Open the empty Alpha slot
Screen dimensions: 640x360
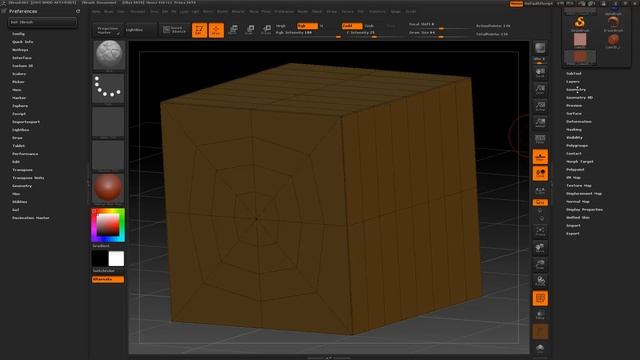point(109,122)
